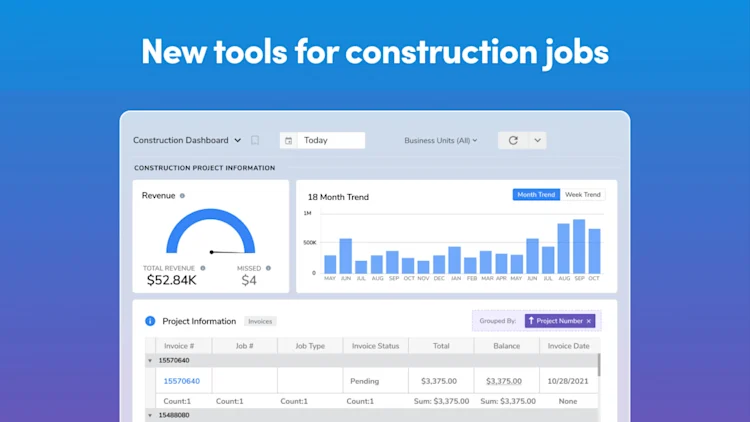The height and width of the screenshot is (422, 750).
Task: Click the info icon beside Total Revenue
Action: click(203, 268)
